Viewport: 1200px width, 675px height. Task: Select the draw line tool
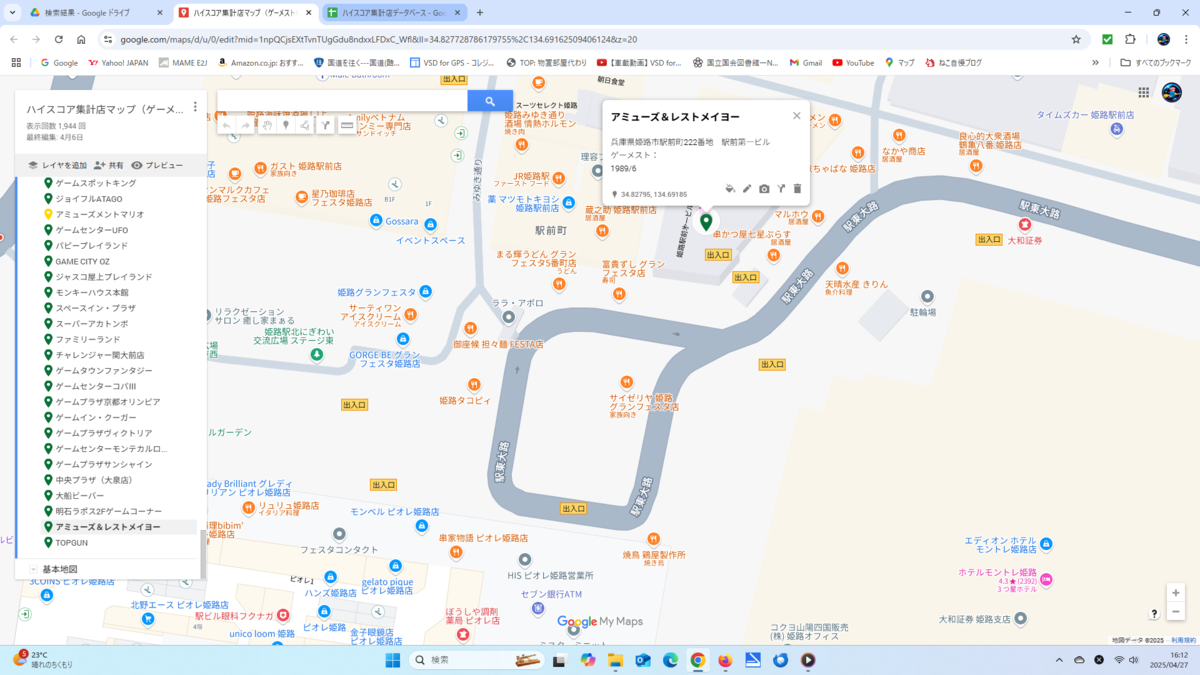(305, 126)
